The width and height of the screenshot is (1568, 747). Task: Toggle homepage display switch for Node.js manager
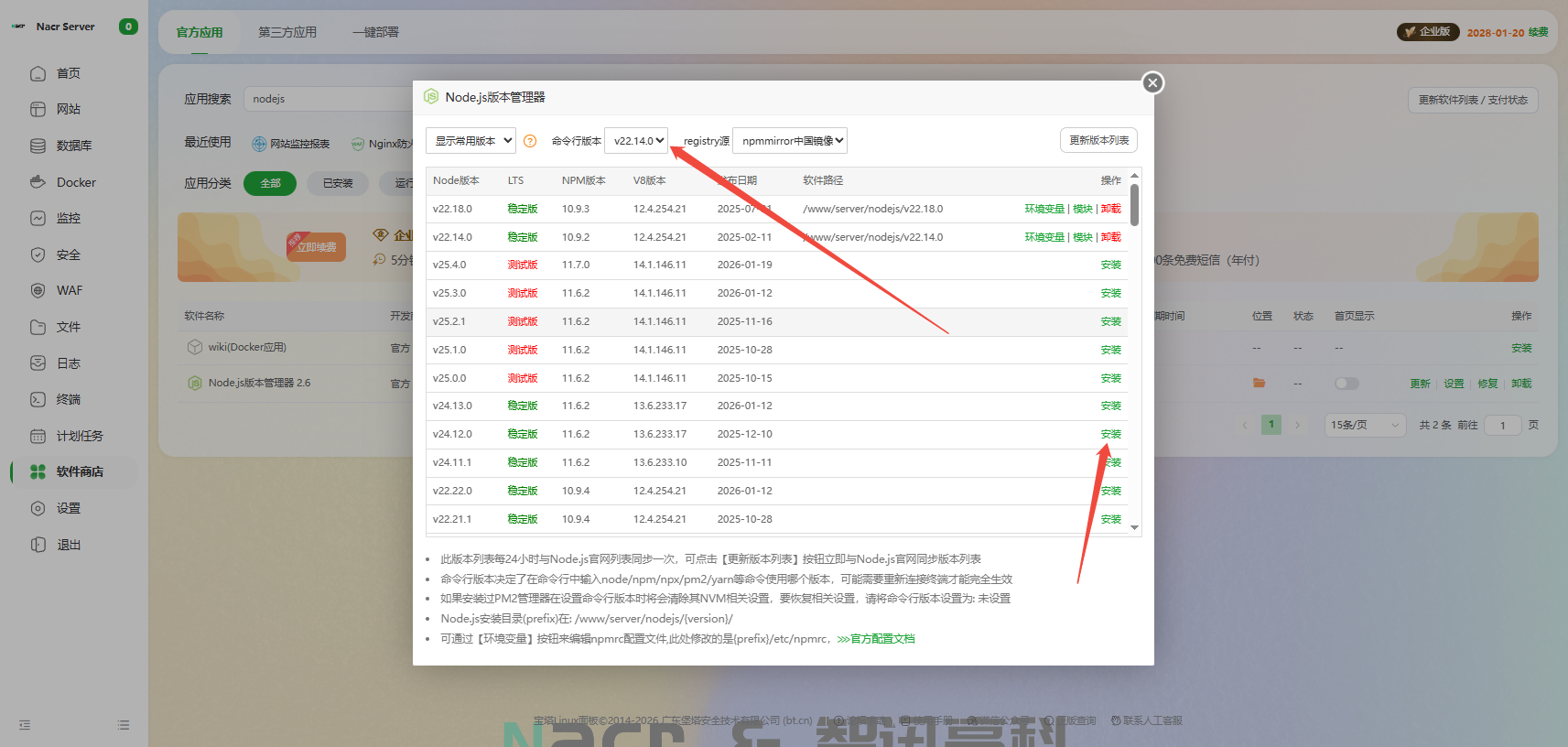tap(1346, 384)
